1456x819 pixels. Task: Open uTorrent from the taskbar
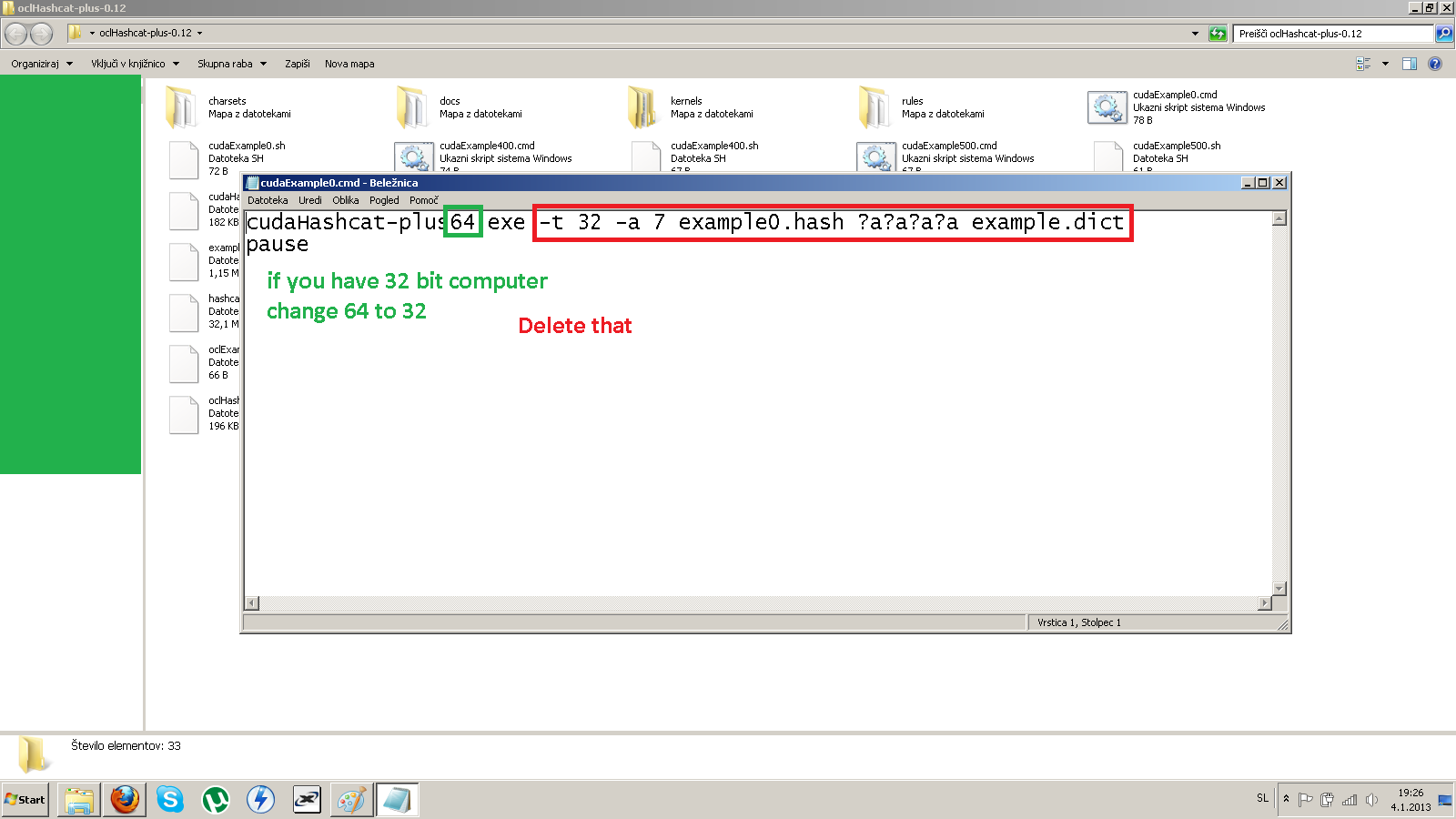(x=216, y=800)
